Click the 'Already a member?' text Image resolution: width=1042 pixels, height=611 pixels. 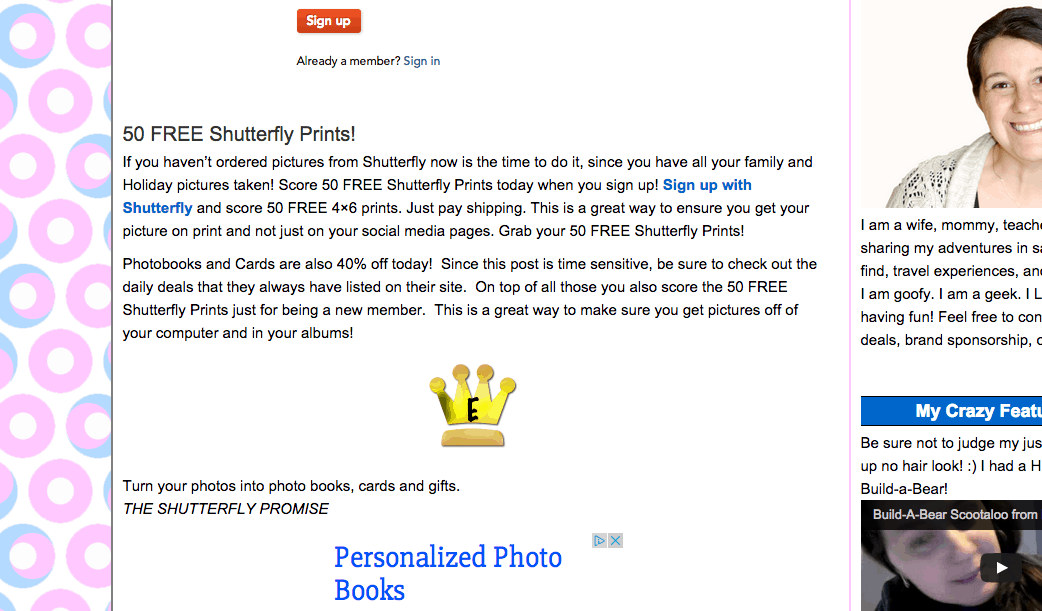pyautogui.click(x=348, y=61)
